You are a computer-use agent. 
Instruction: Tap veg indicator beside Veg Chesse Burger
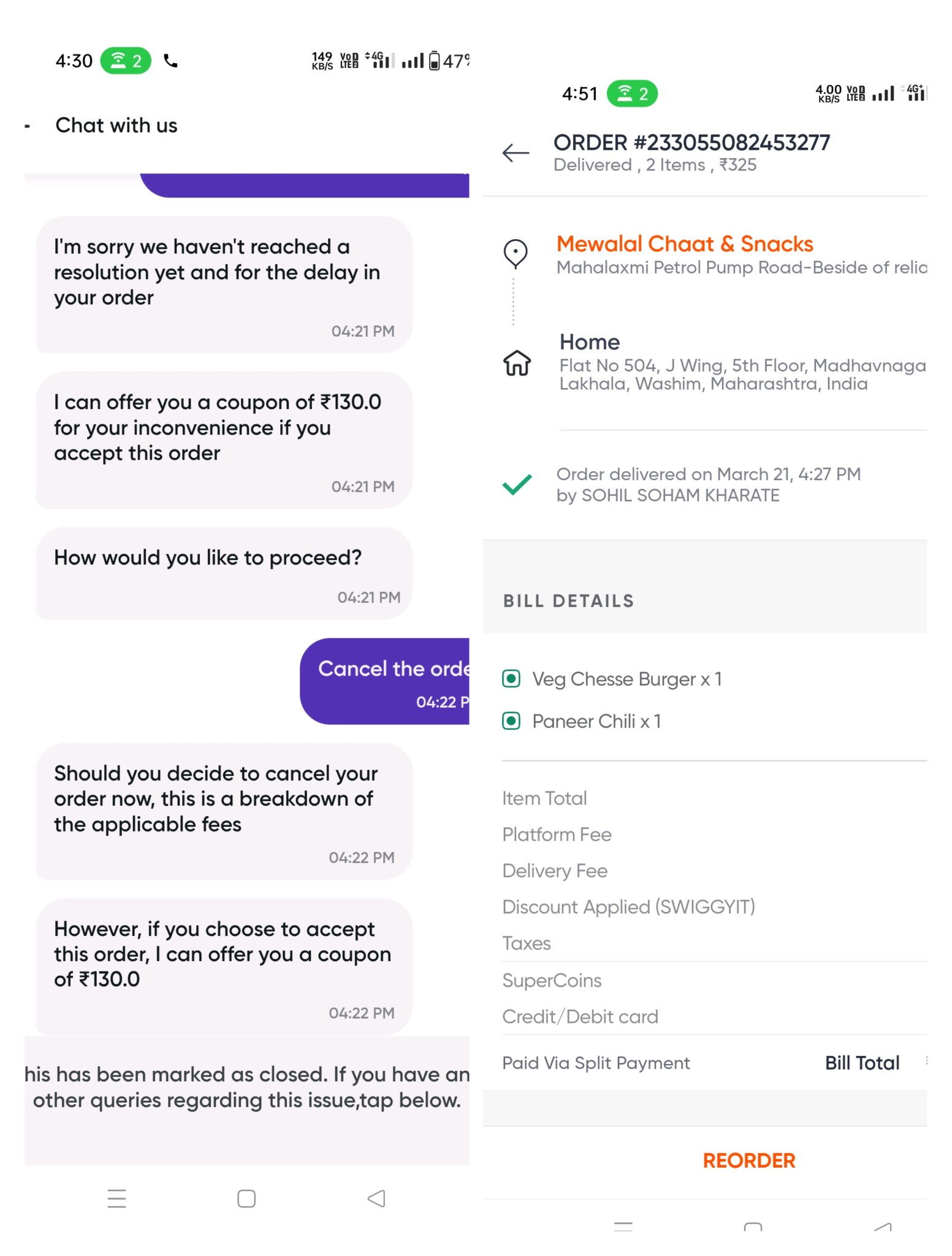[511, 679]
